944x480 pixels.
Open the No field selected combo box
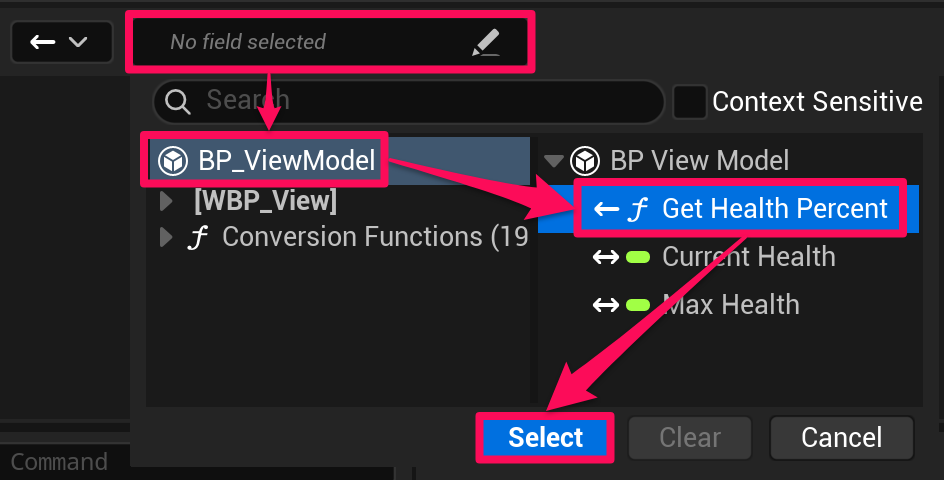coord(310,42)
